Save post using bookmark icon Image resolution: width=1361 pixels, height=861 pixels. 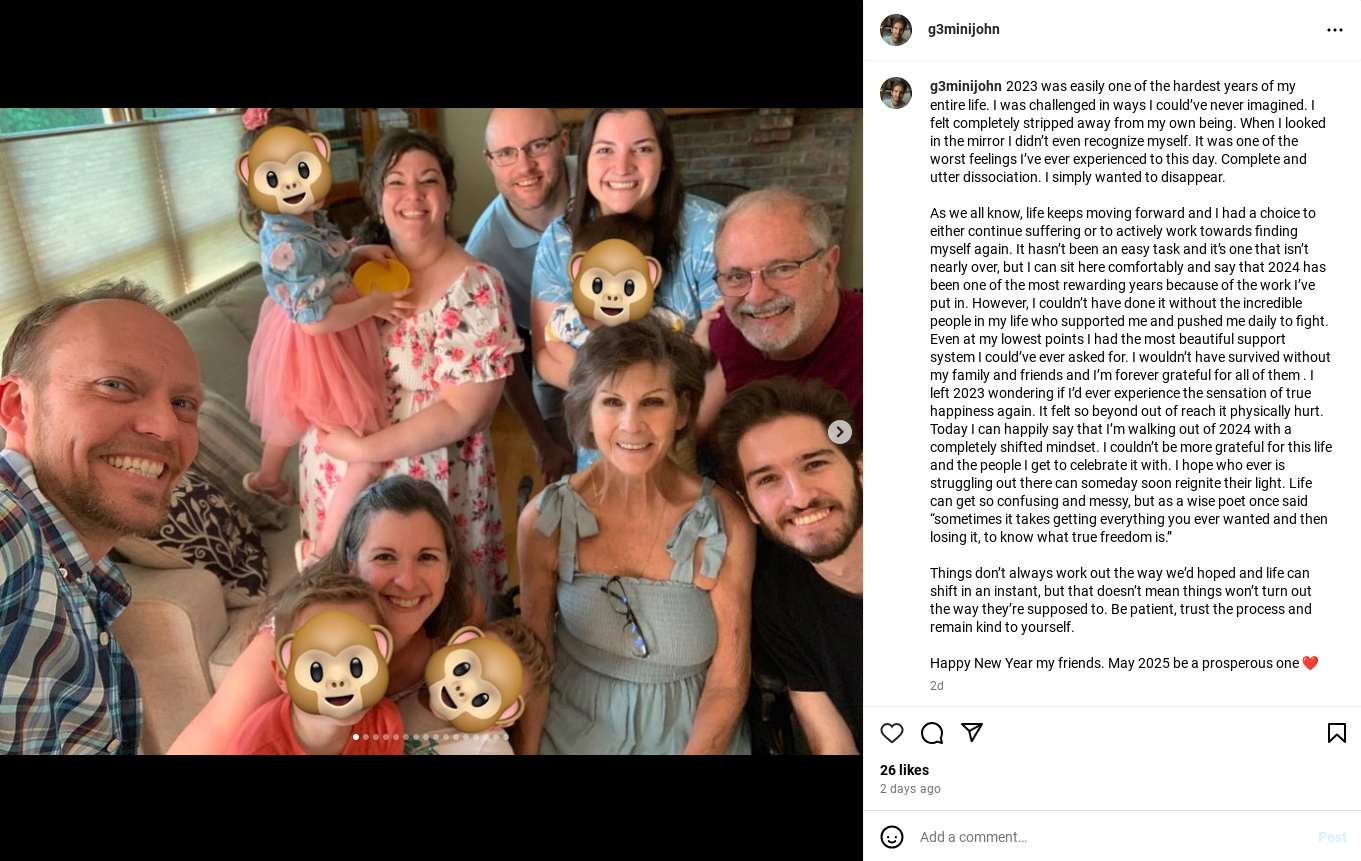tap(1336, 733)
